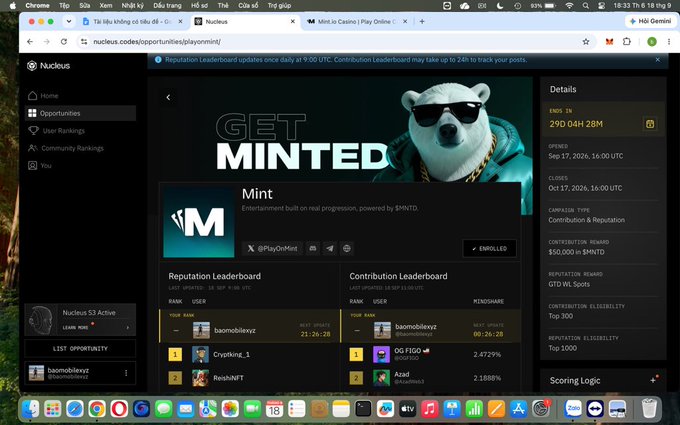This screenshot has width=680, height=425.
Task: Open the Apple TV app from the Dock
Action: pos(407,409)
